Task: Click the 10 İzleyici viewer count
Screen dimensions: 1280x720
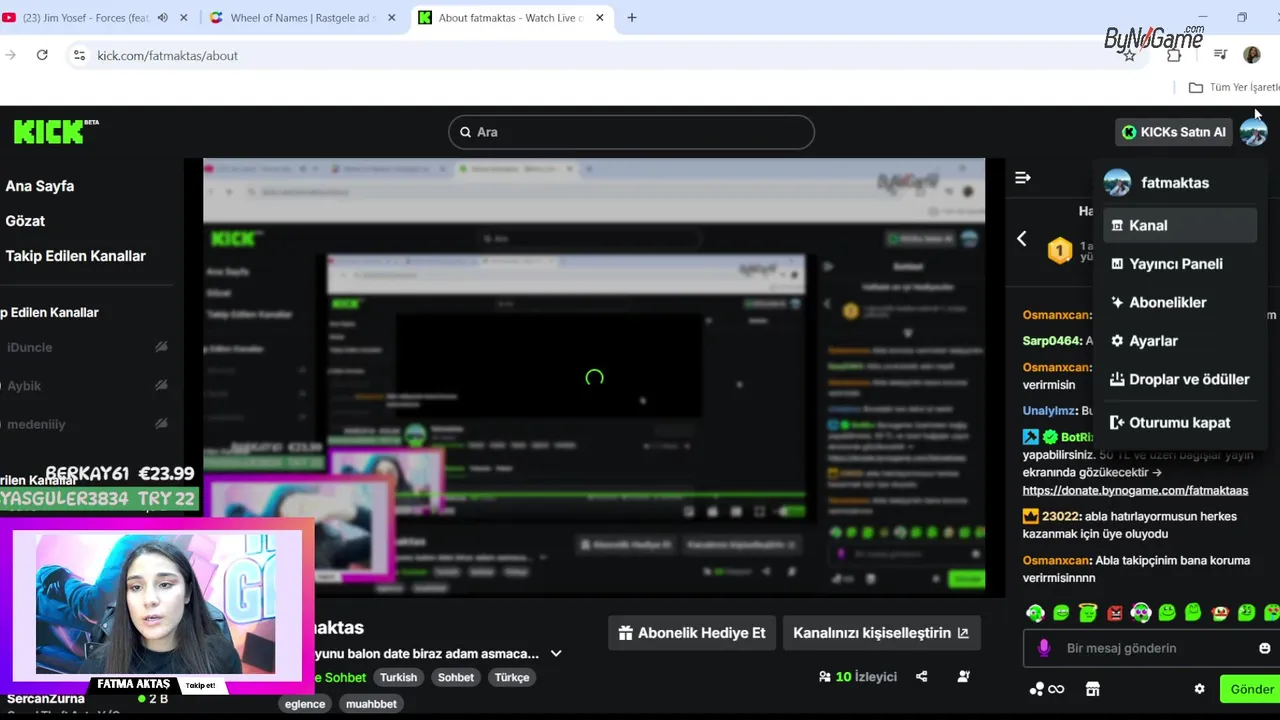Action: tap(857, 677)
